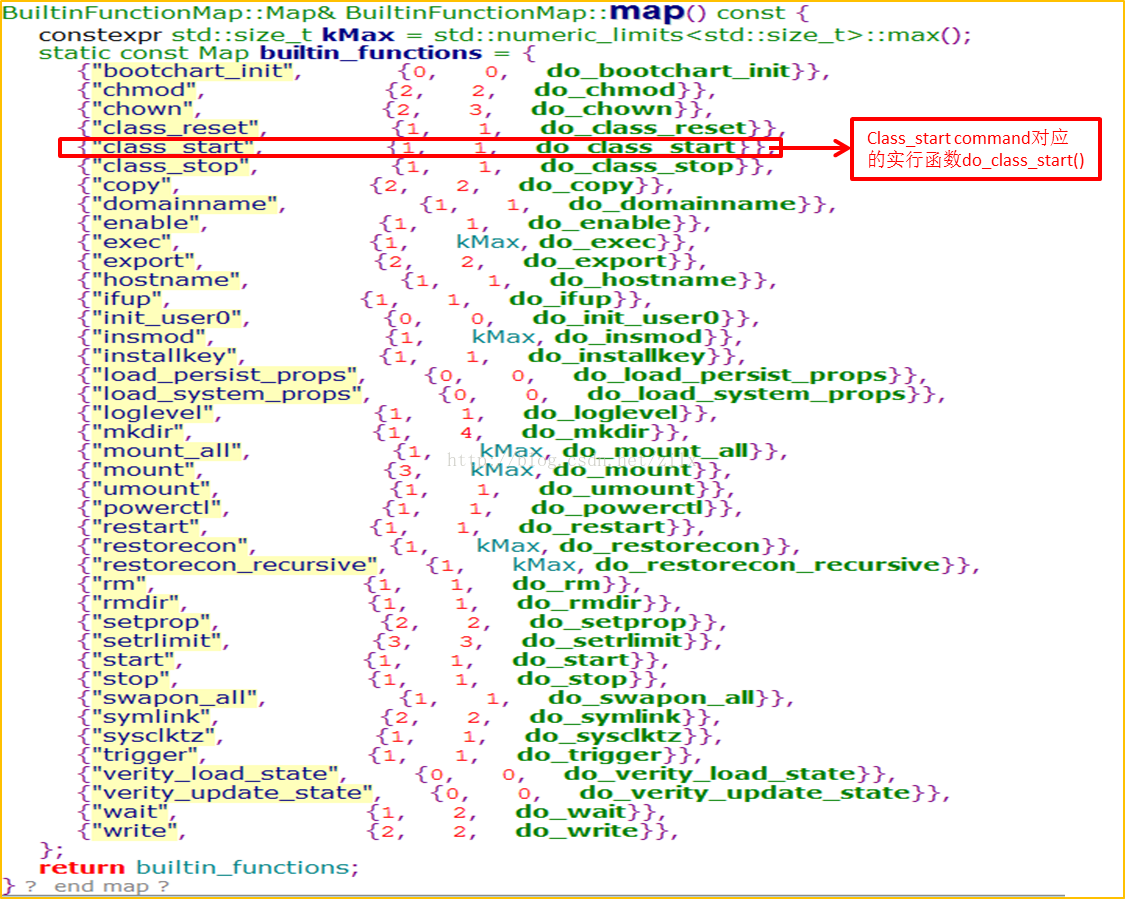Click the "swapon_all" string
Screen dimensions: 1125x899
tap(174, 699)
